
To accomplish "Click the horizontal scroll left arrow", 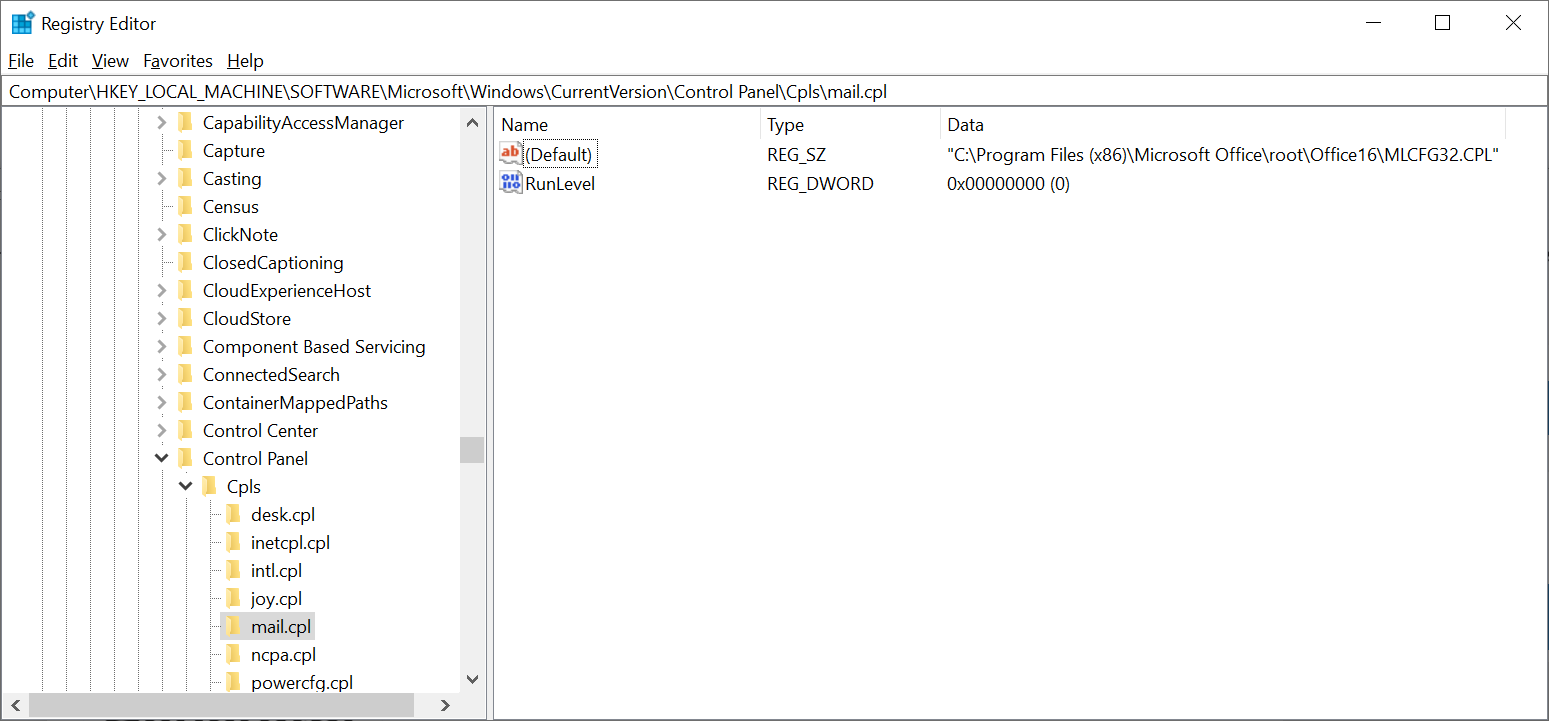I will point(16,705).
